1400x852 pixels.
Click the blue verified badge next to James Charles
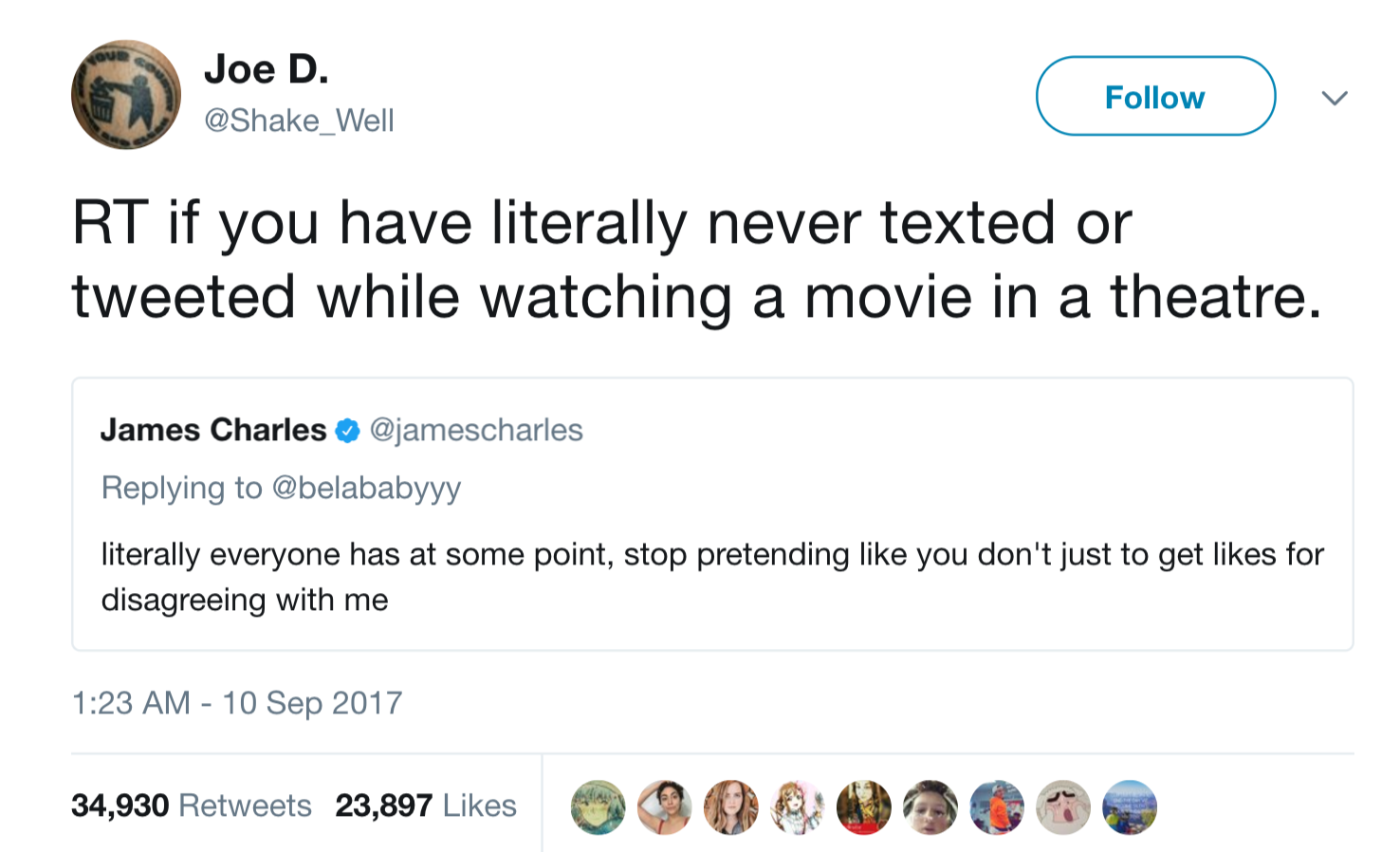348,431
